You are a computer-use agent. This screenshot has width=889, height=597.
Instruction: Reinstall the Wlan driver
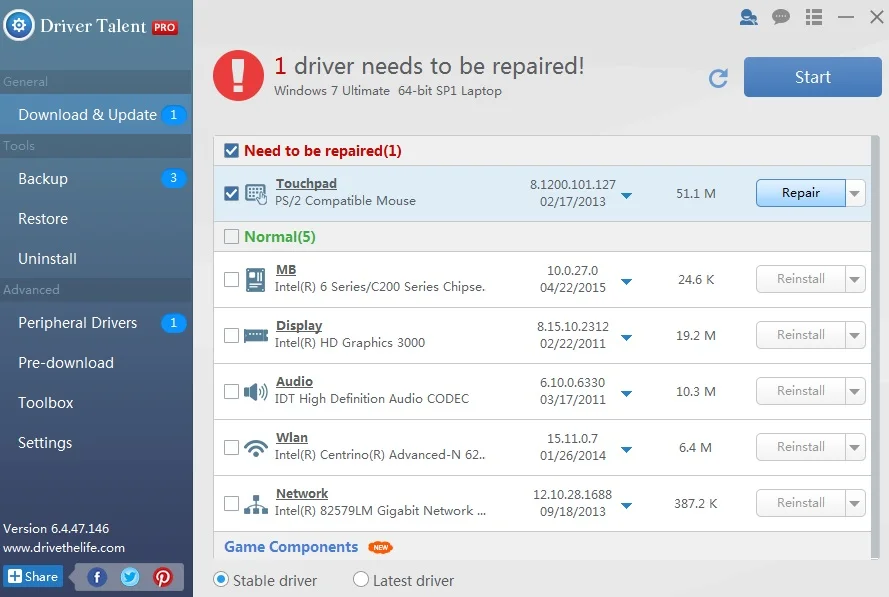coord(801,448)
